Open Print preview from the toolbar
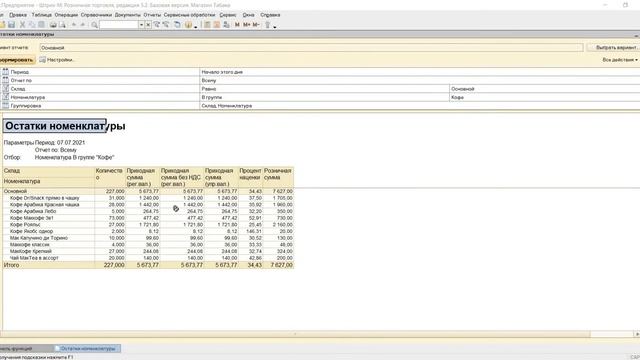 [62, 25]
